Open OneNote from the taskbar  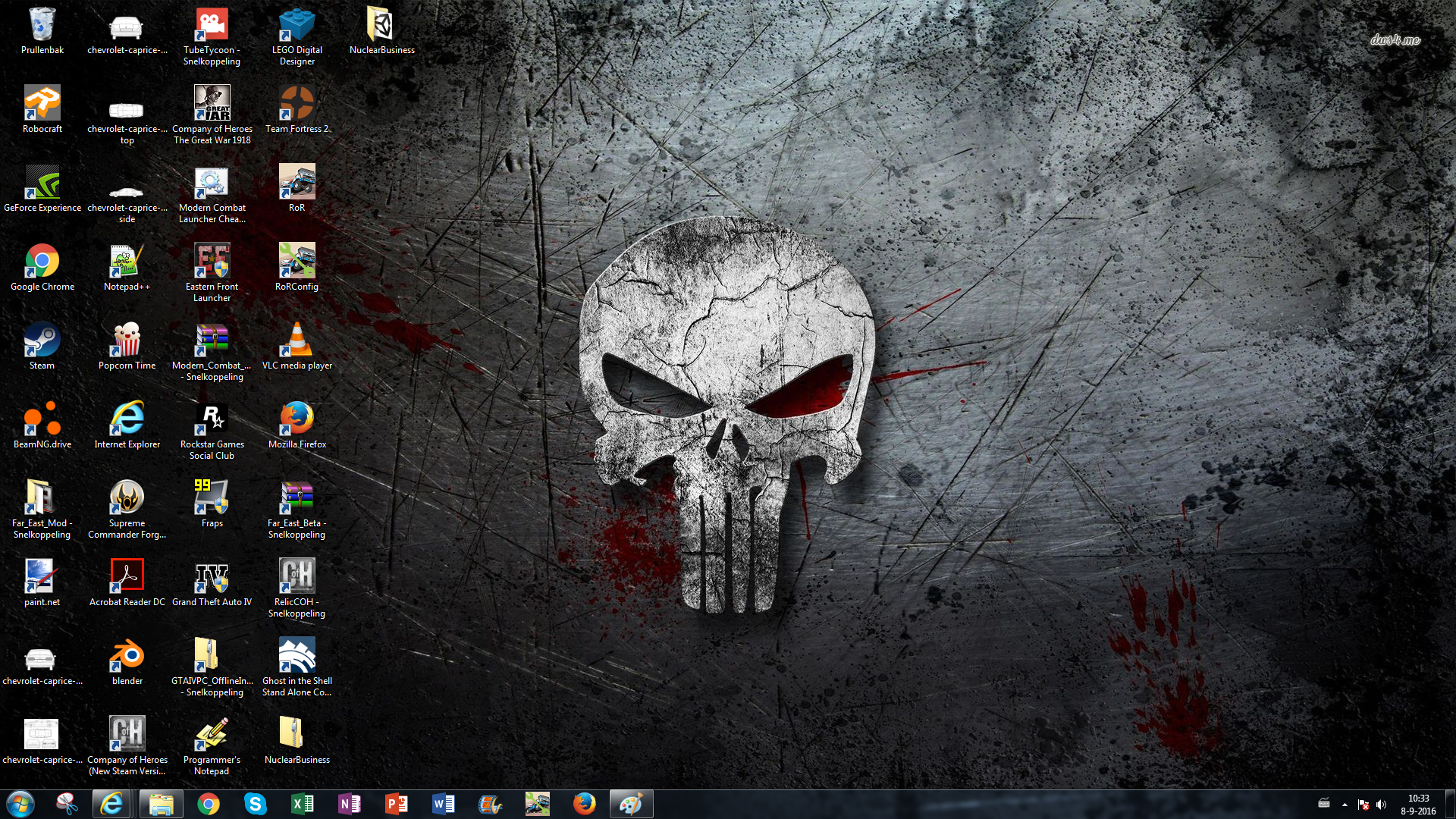(x=350, y=804)
